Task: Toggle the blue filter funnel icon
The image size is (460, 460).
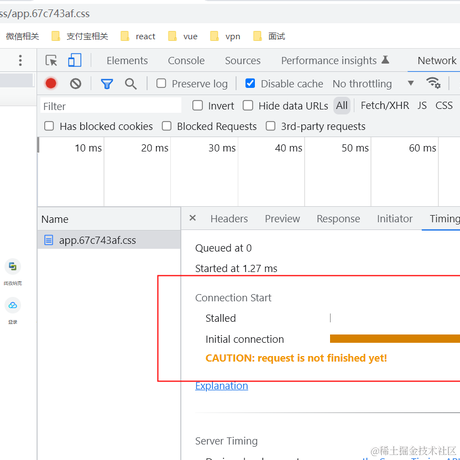Action: click(x=107, y=84)
